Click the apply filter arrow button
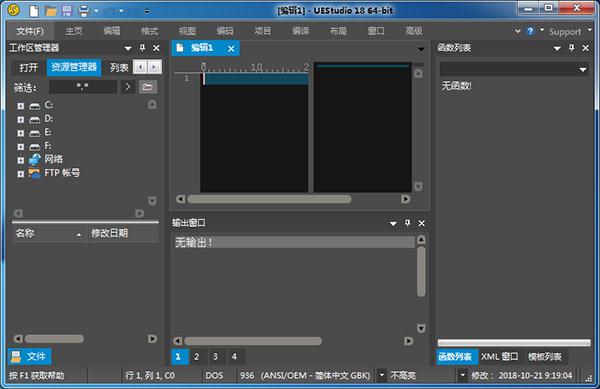600x389 pixels. tap(128, 87)
